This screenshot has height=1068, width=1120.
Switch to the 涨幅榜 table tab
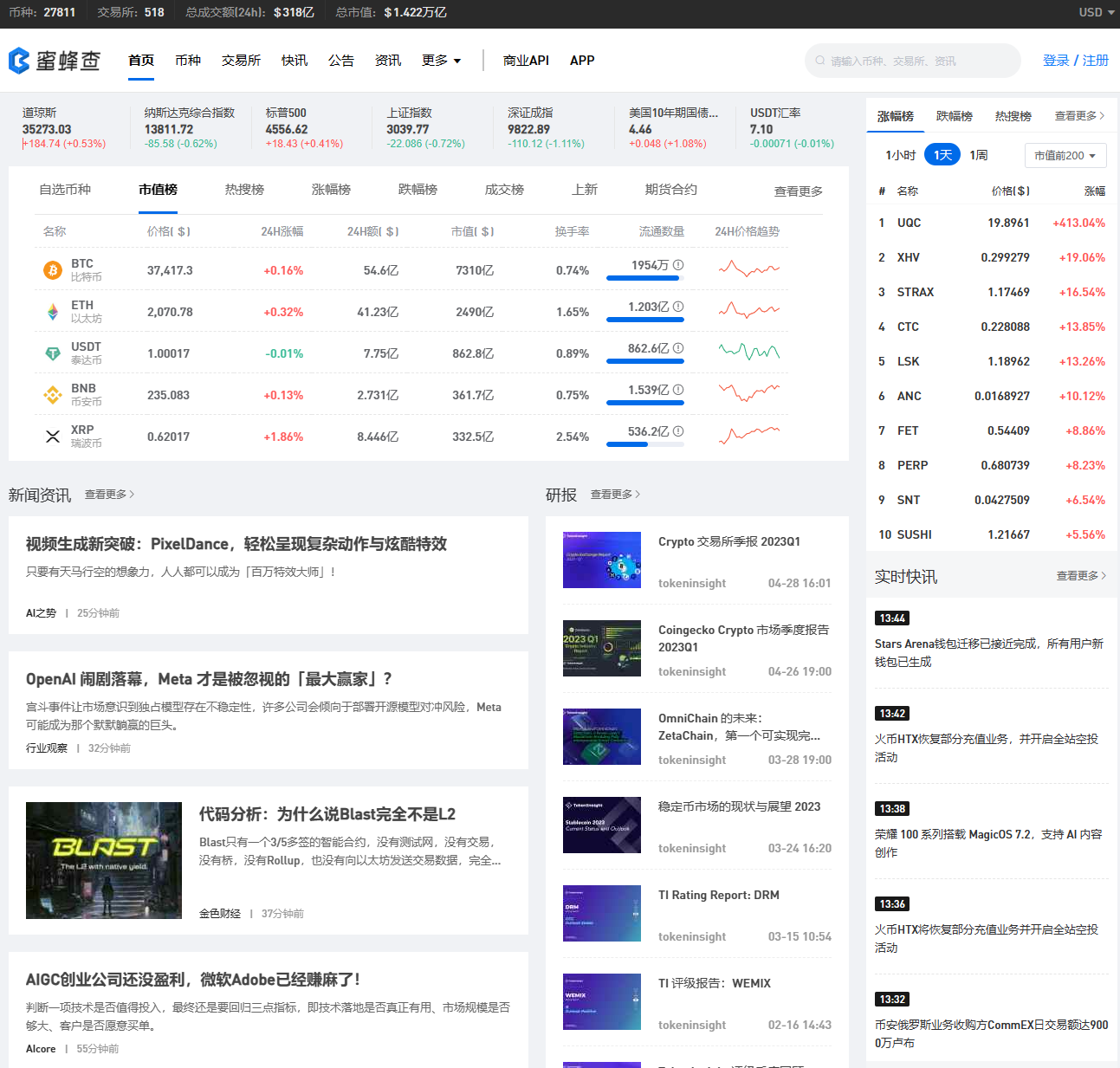(x=331, y=190)
